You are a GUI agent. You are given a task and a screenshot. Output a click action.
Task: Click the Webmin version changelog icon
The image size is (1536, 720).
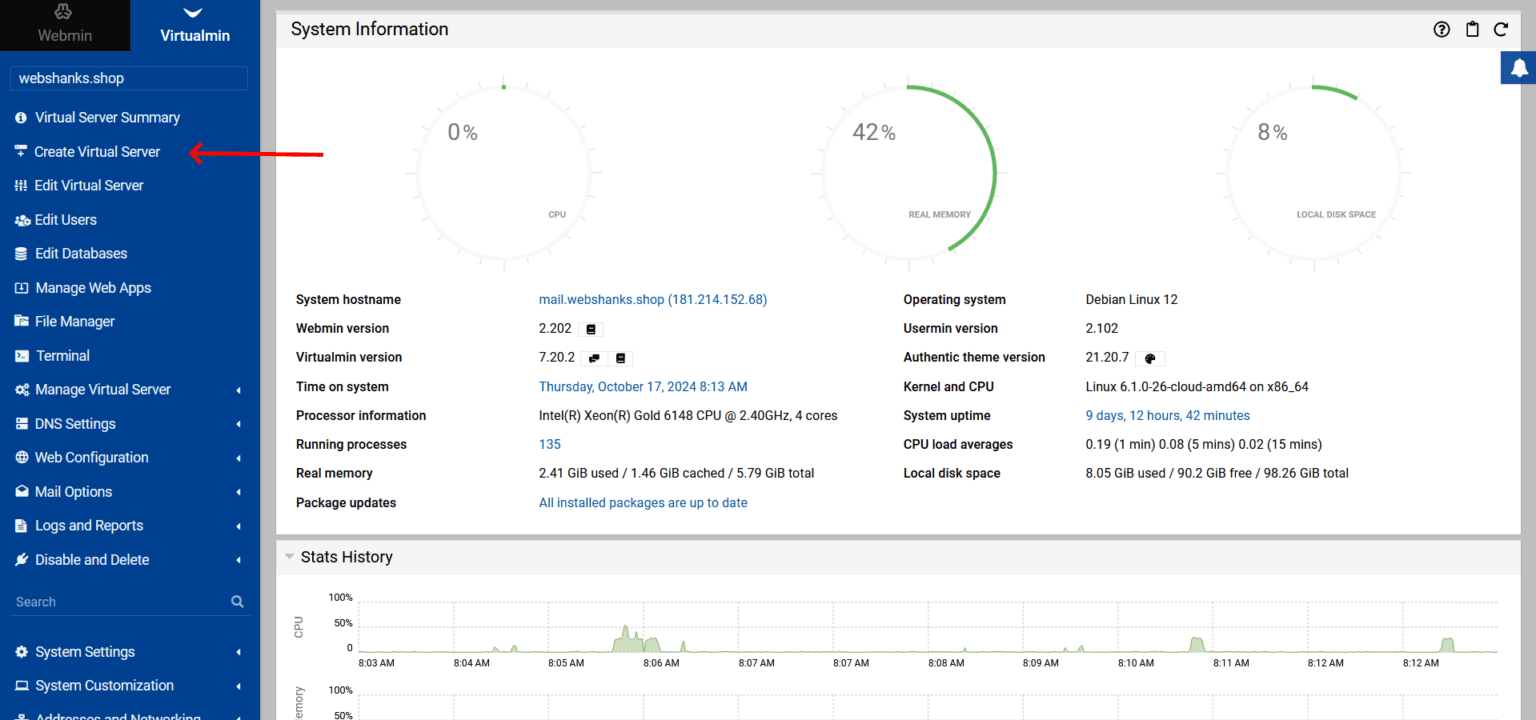coord(591,329)
